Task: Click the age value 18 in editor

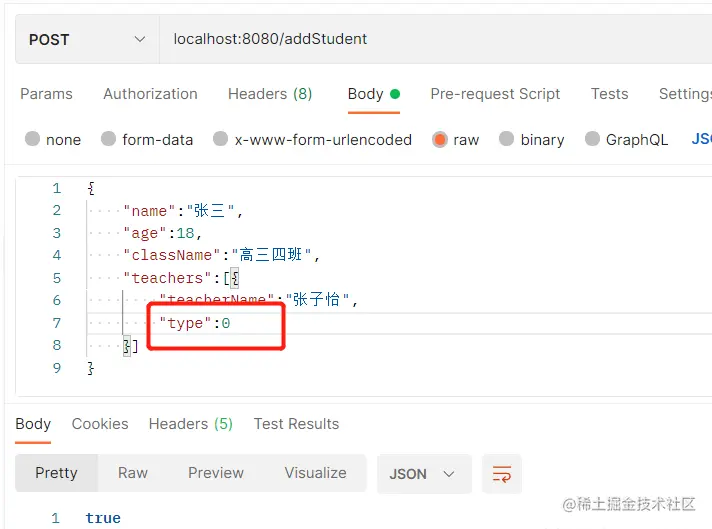Action: coord(185,233)
